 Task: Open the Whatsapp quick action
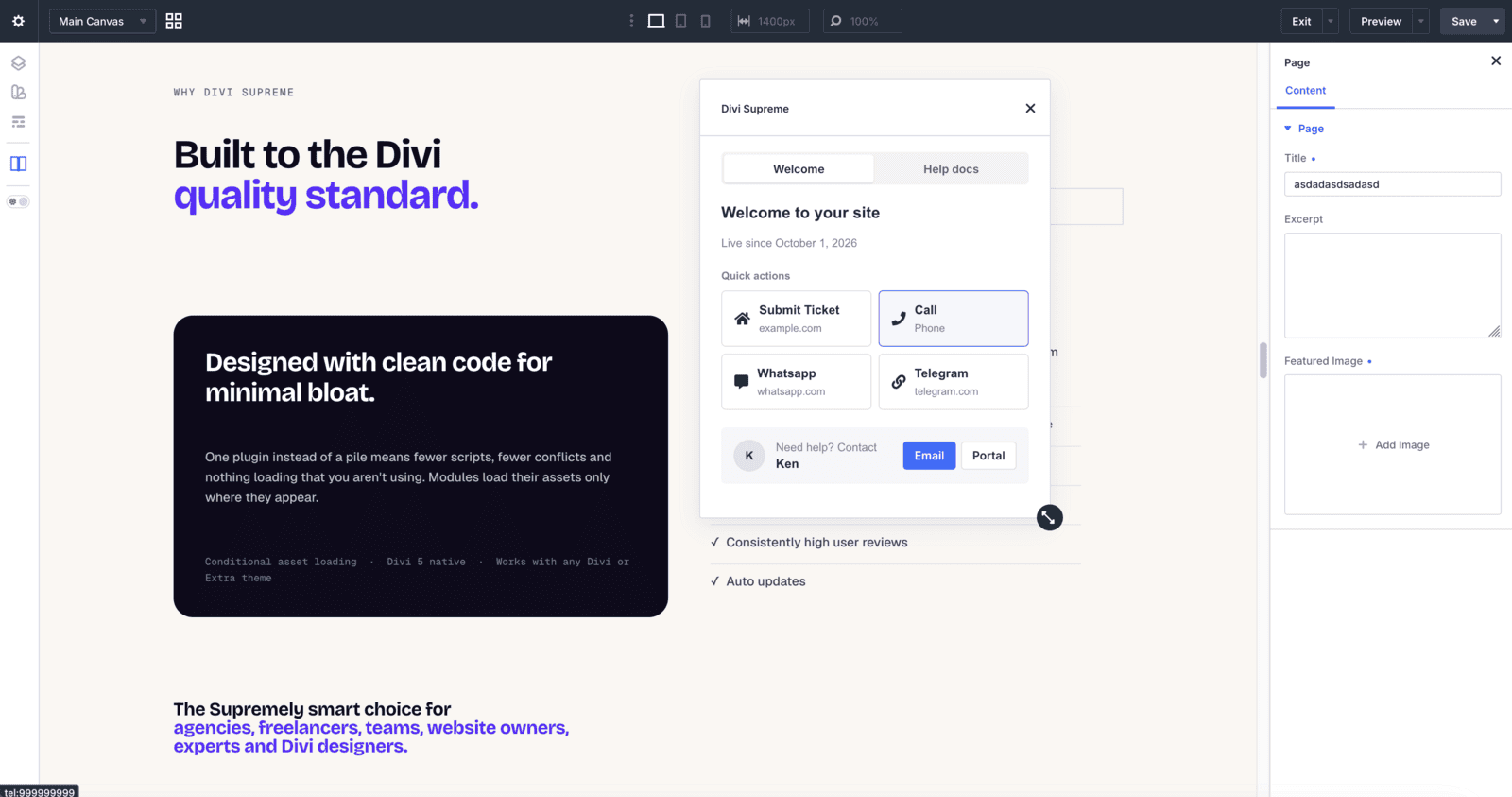796,382
